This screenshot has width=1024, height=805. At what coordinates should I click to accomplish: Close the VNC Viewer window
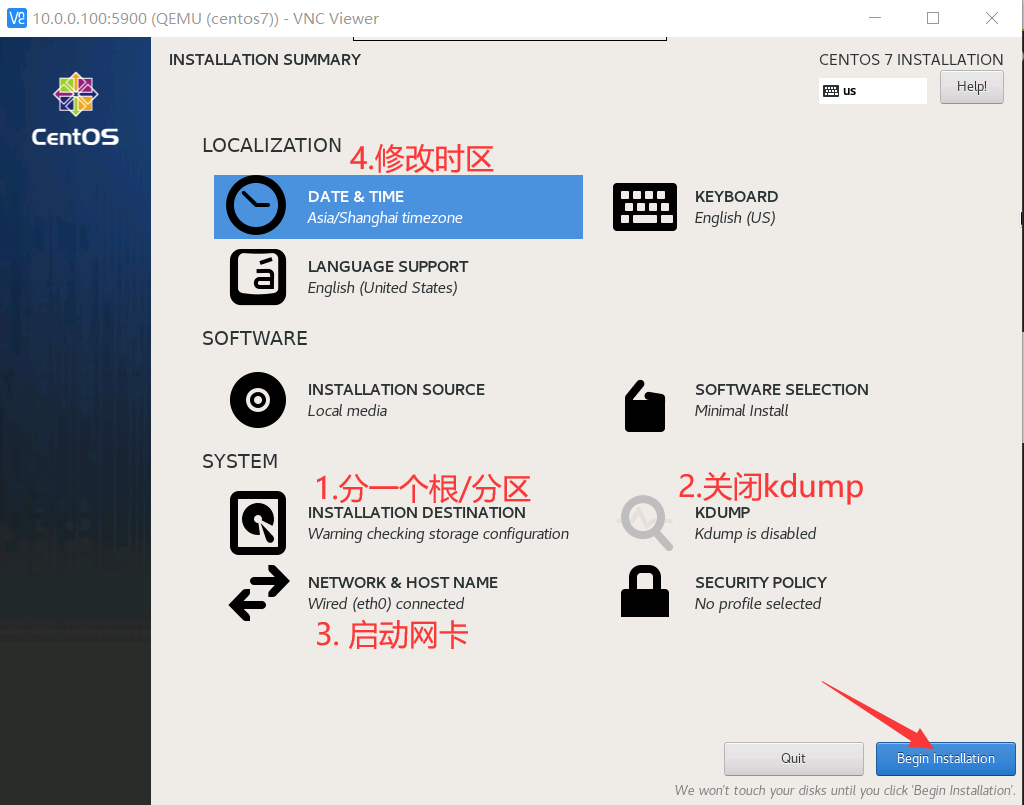pos(991,18)
